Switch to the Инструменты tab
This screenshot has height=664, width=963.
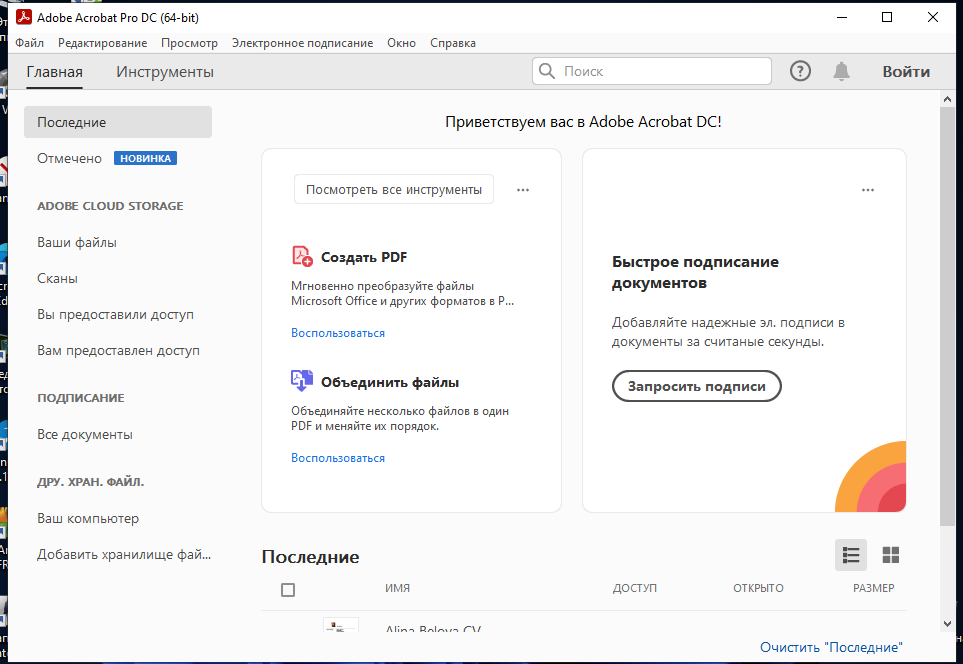pyautogui.click(x=165, y=72)
